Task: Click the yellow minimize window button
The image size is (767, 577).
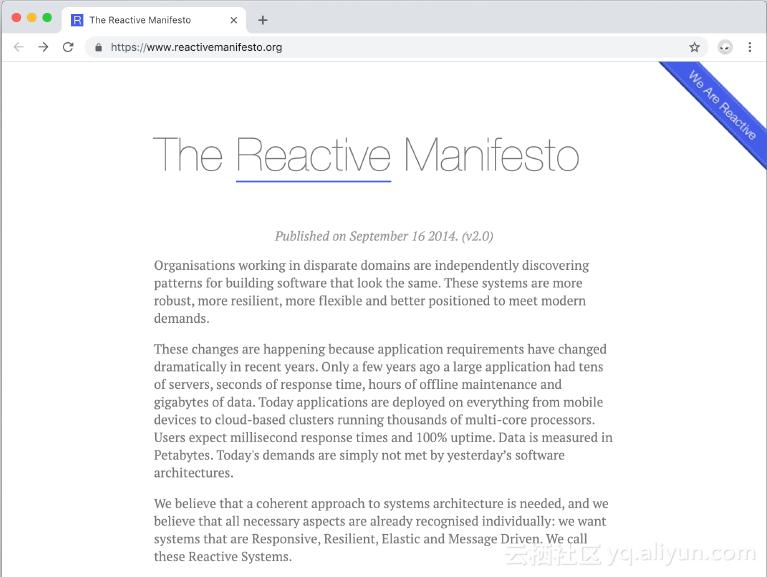Action: 32,18
